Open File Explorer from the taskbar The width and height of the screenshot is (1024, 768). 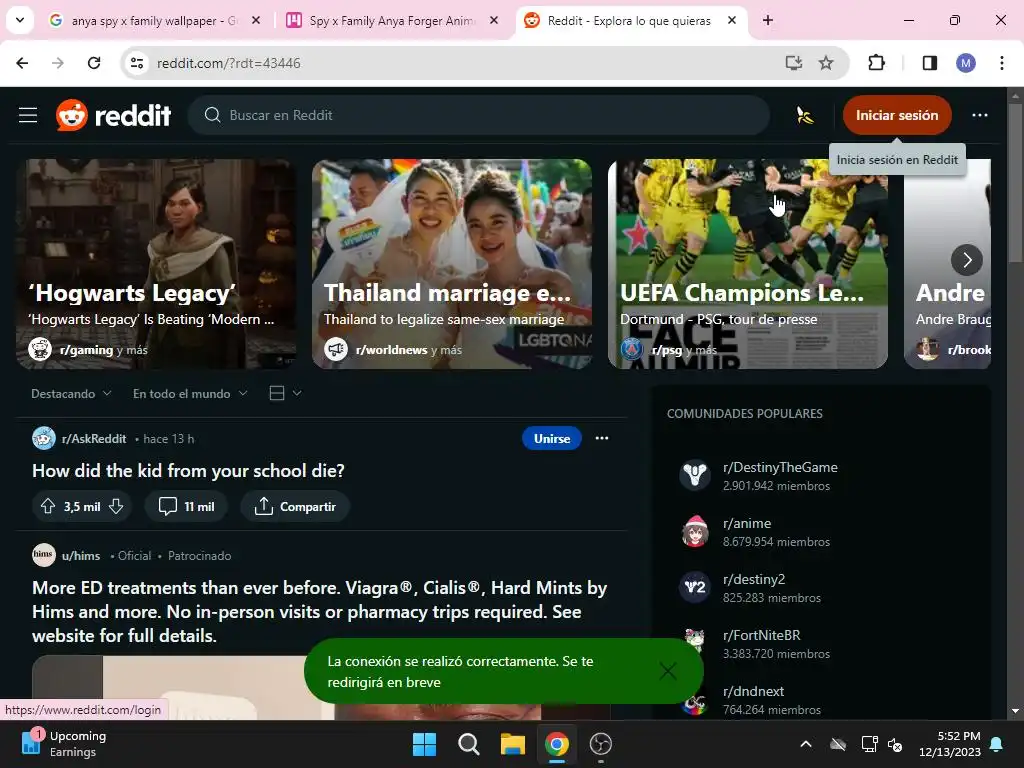(x=513, y=744)
